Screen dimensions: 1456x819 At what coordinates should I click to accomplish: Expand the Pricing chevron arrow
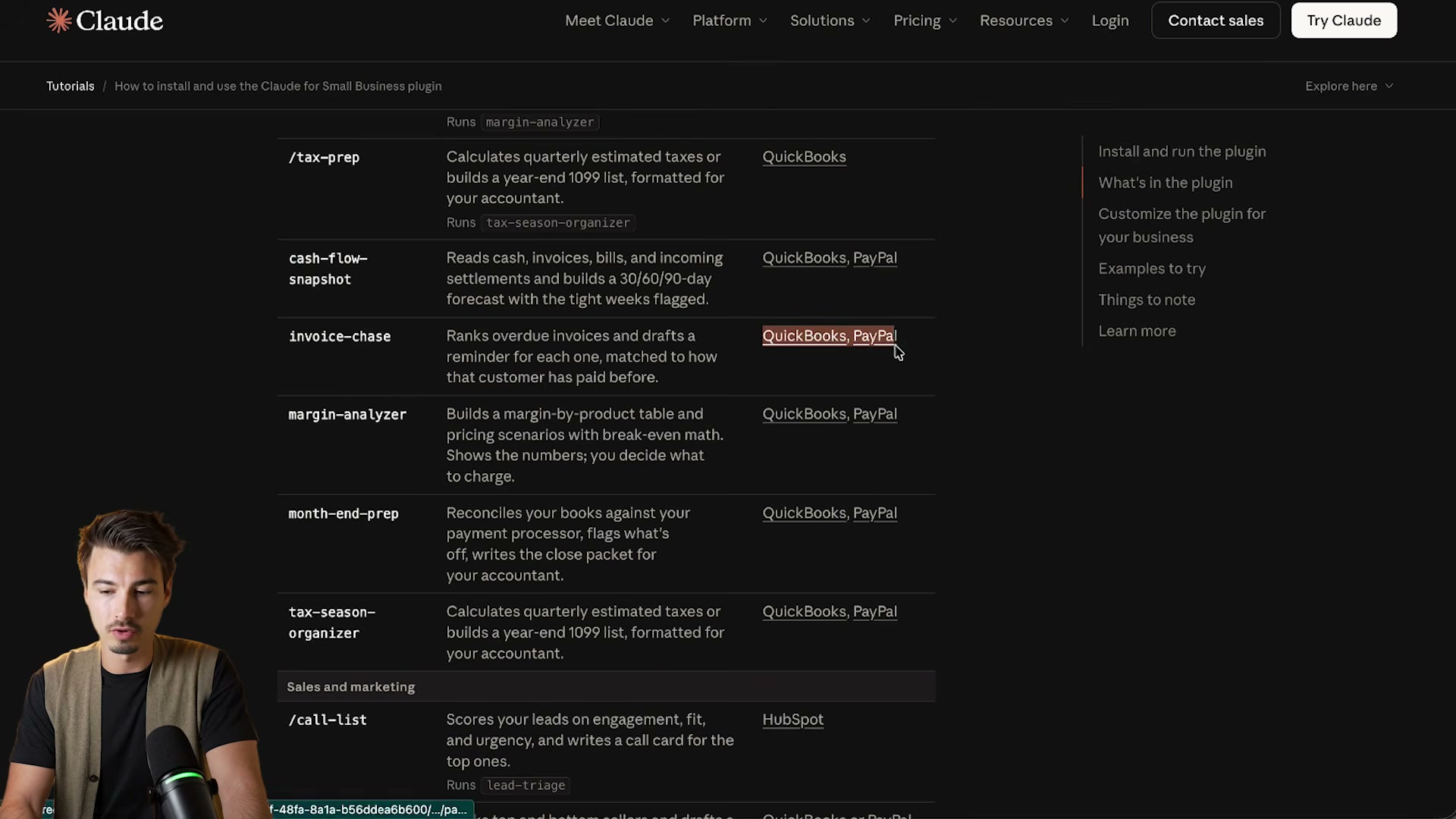tap(952, 20)
